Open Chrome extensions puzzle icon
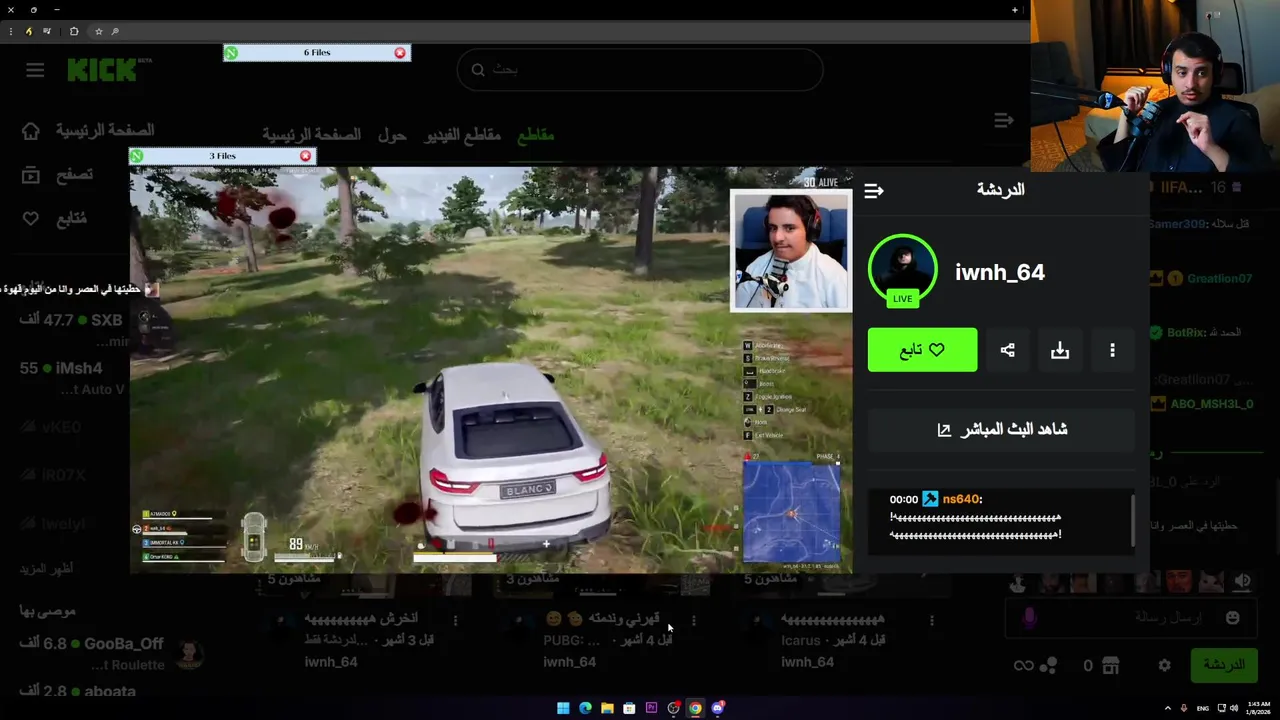This screenshot has width=1280, height=720. click(x=73, y=31)
